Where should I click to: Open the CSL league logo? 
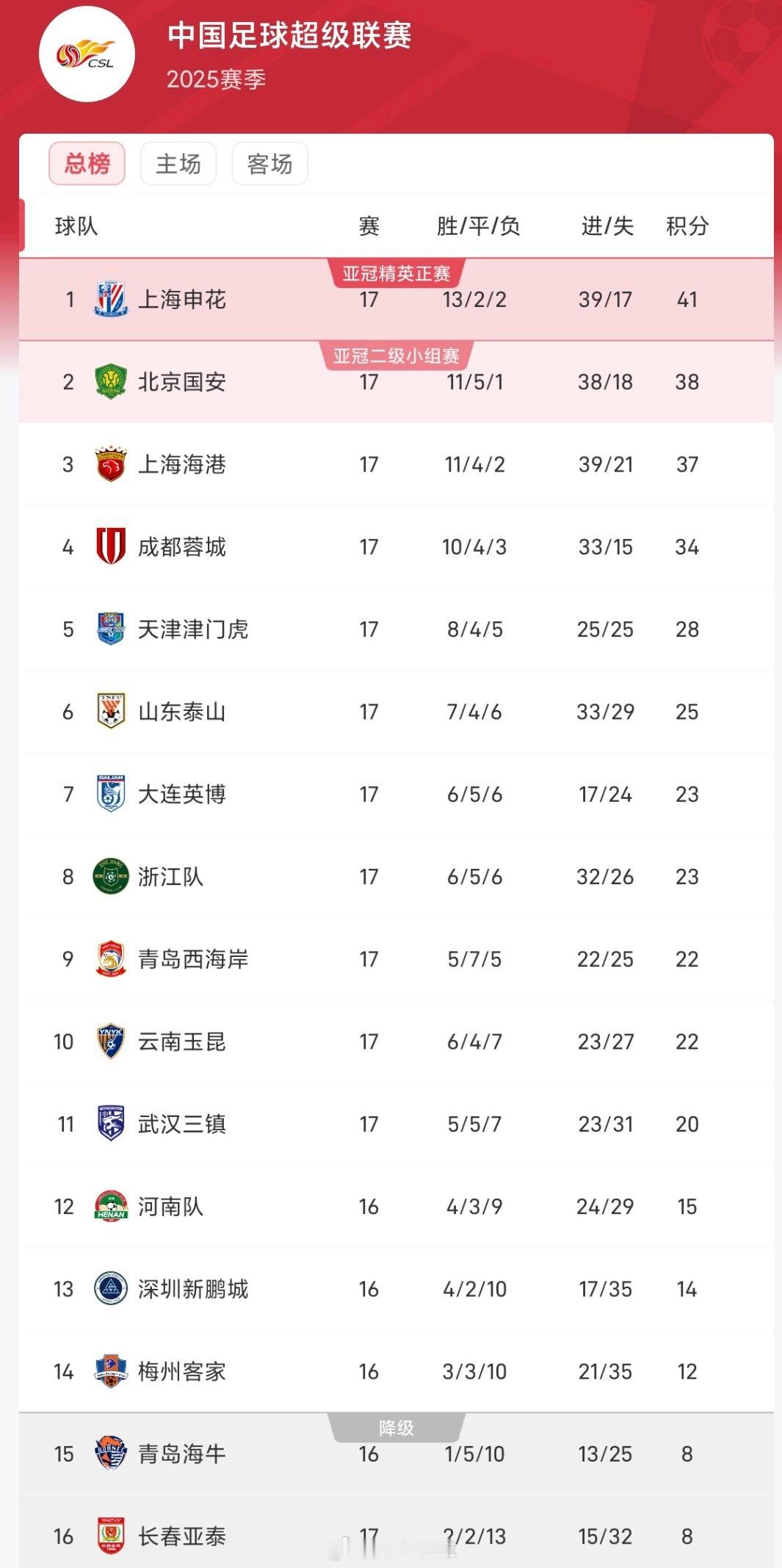pyautogui.click(x=87, y=54)
